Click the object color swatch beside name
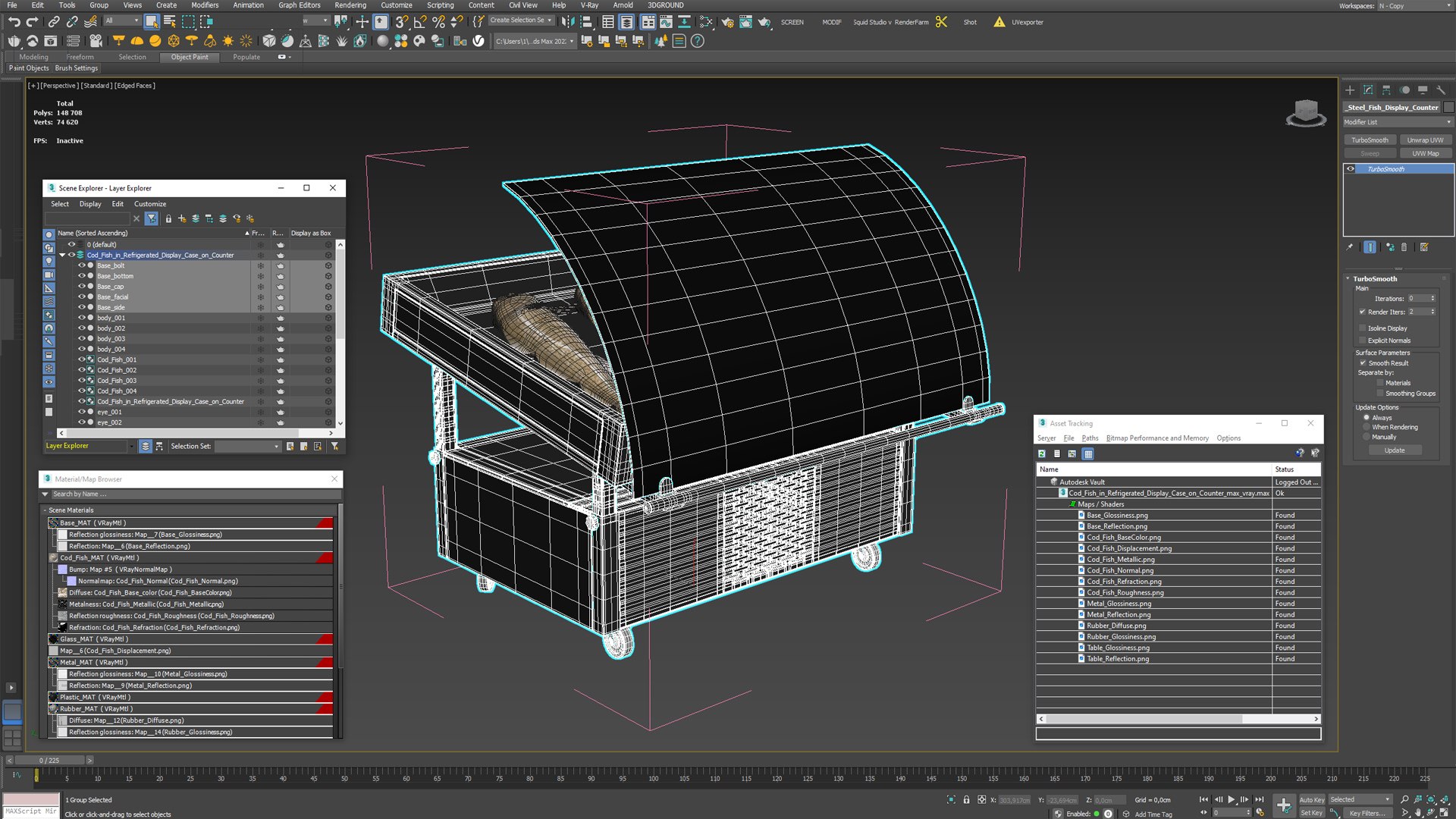The width and height of the screenshot is (1456, 819). (x=1448, y=107)
